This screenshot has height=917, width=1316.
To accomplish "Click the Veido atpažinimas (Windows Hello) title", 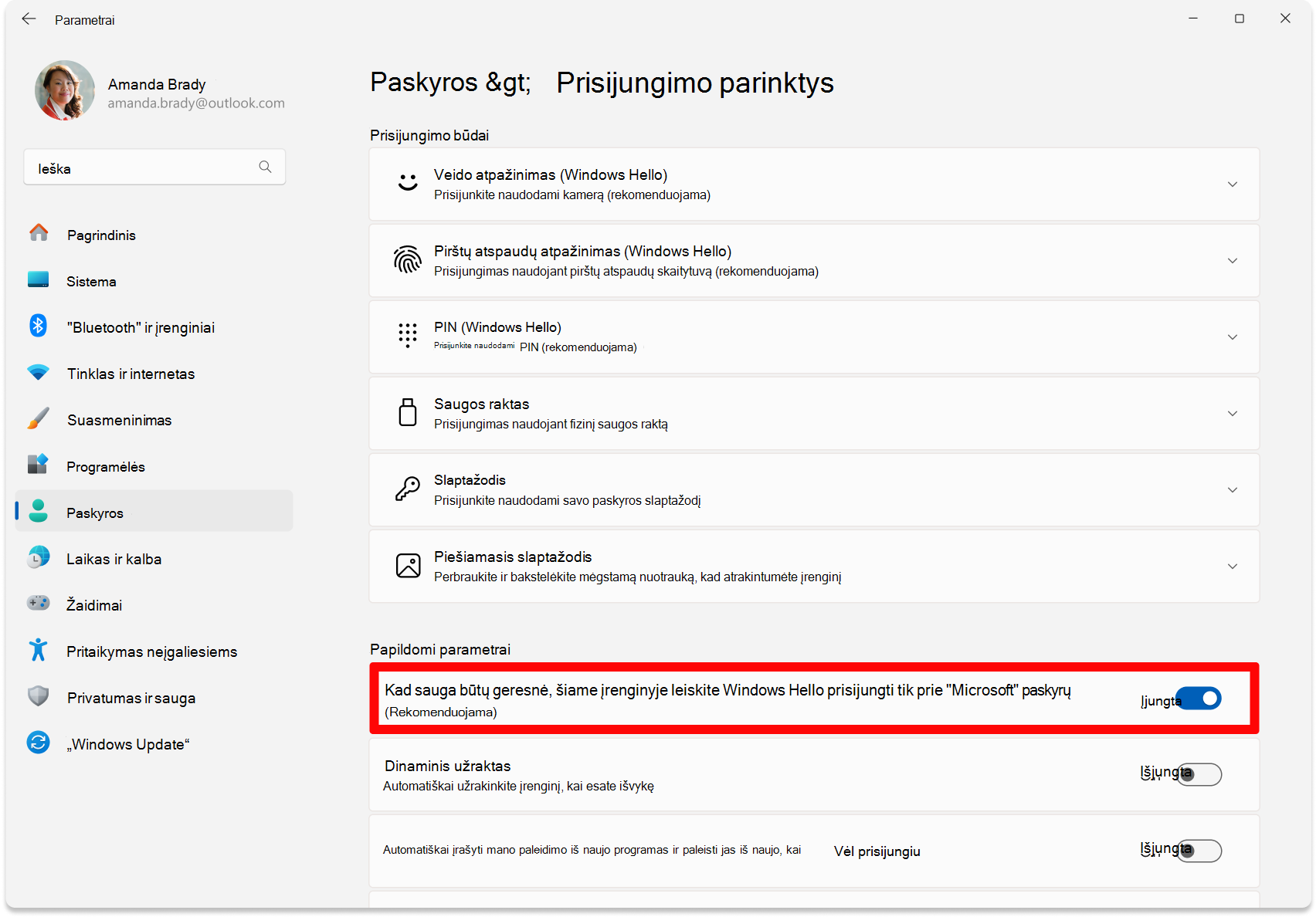I will pos(551,175).
